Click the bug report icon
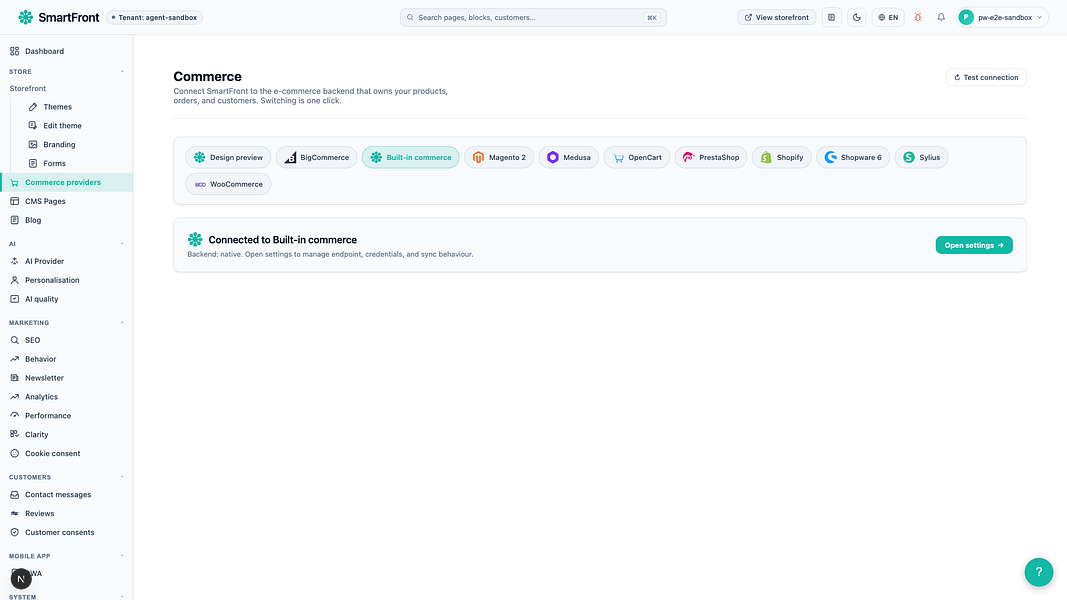The height and width of the screenshot is (600, 1067). pyautogui.click(x=918, y=18)
